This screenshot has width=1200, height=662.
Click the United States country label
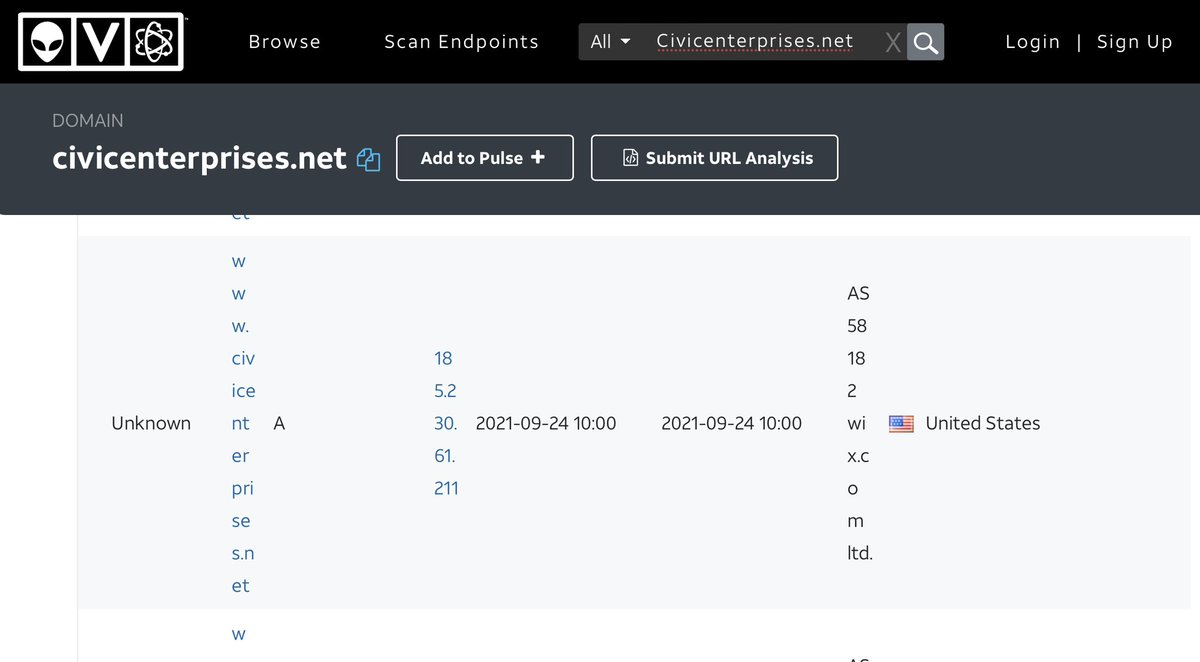pyautogui.click(x=982, y=423)
